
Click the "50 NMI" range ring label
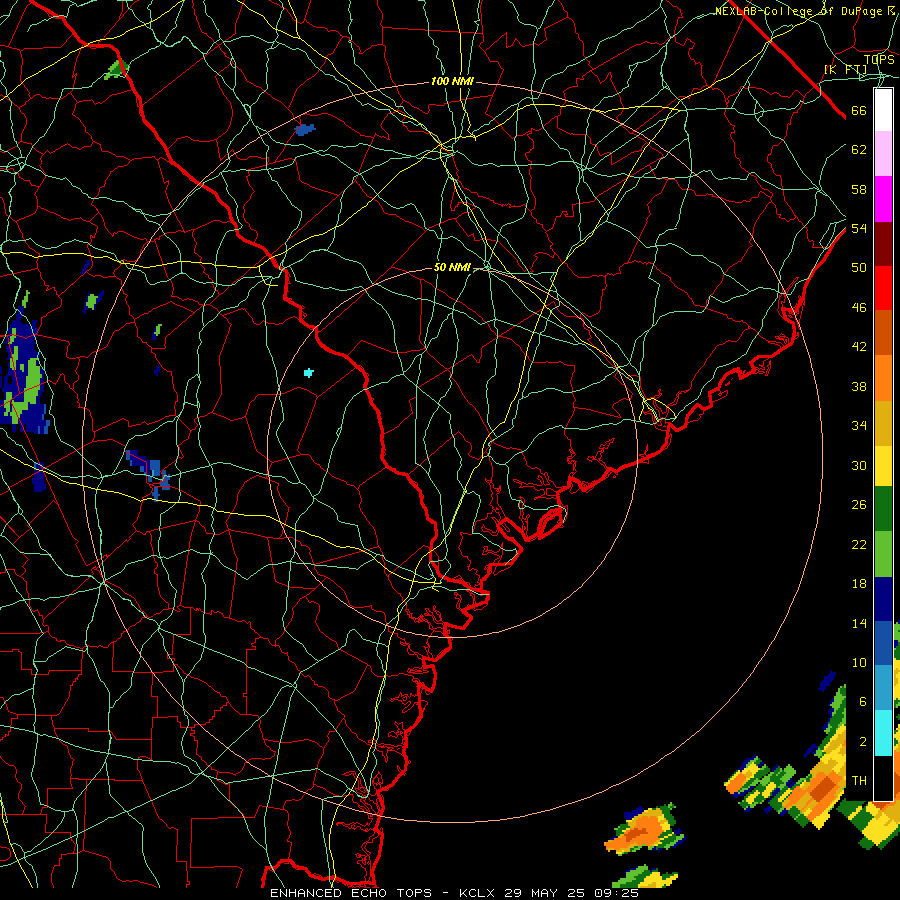(x=452, y=267)
